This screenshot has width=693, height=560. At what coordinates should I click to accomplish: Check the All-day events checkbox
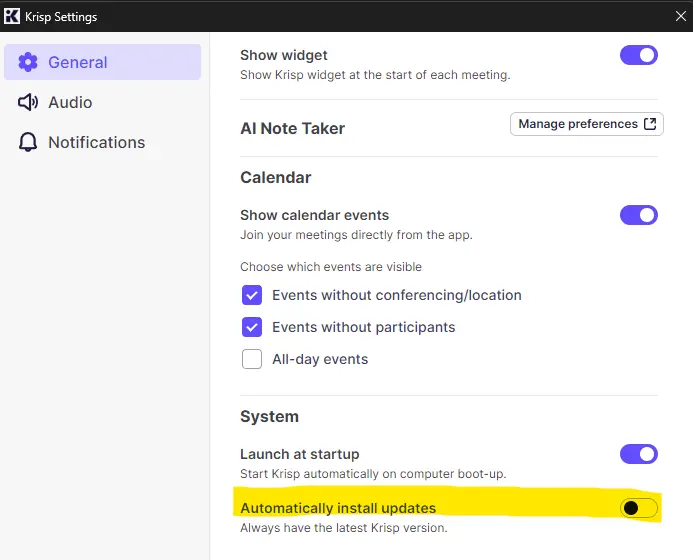[x=252, y=359]
